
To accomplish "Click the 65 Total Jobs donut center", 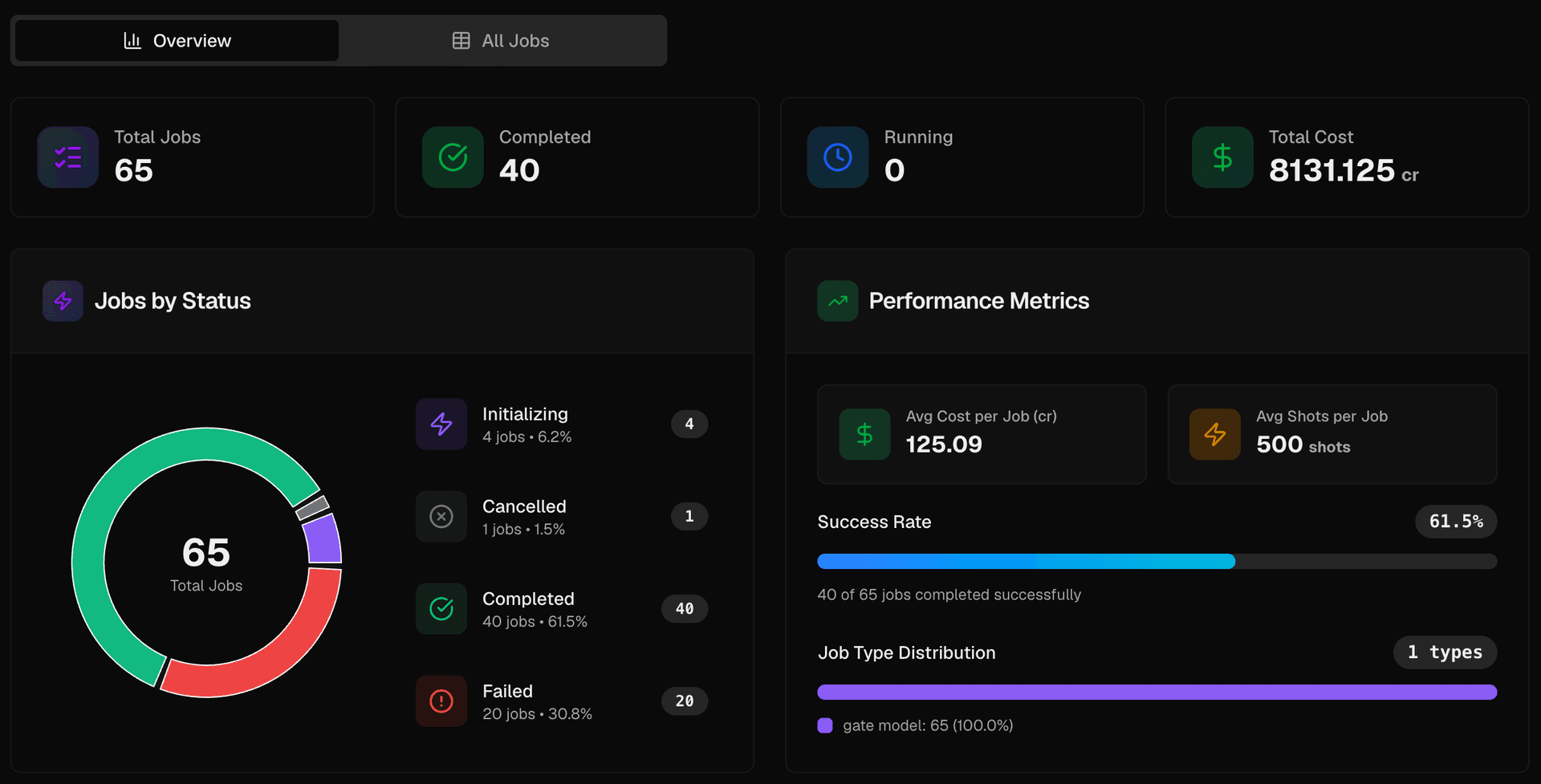I will [206, 563].
